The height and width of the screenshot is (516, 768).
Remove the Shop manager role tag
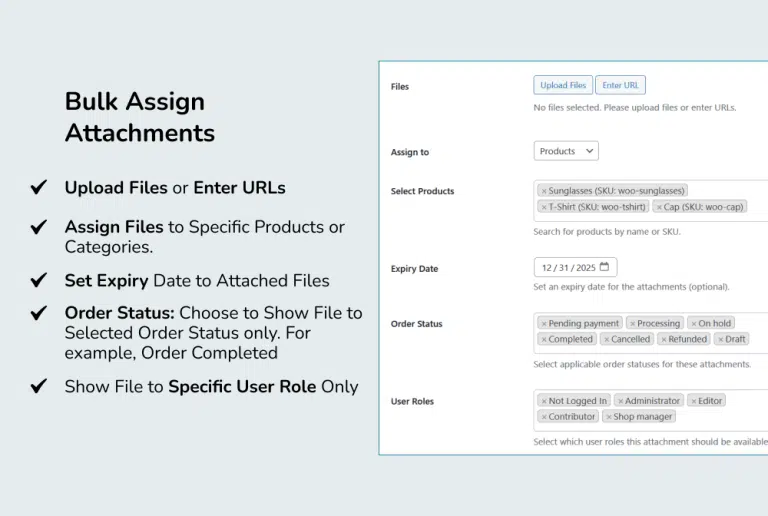point(608,417)
